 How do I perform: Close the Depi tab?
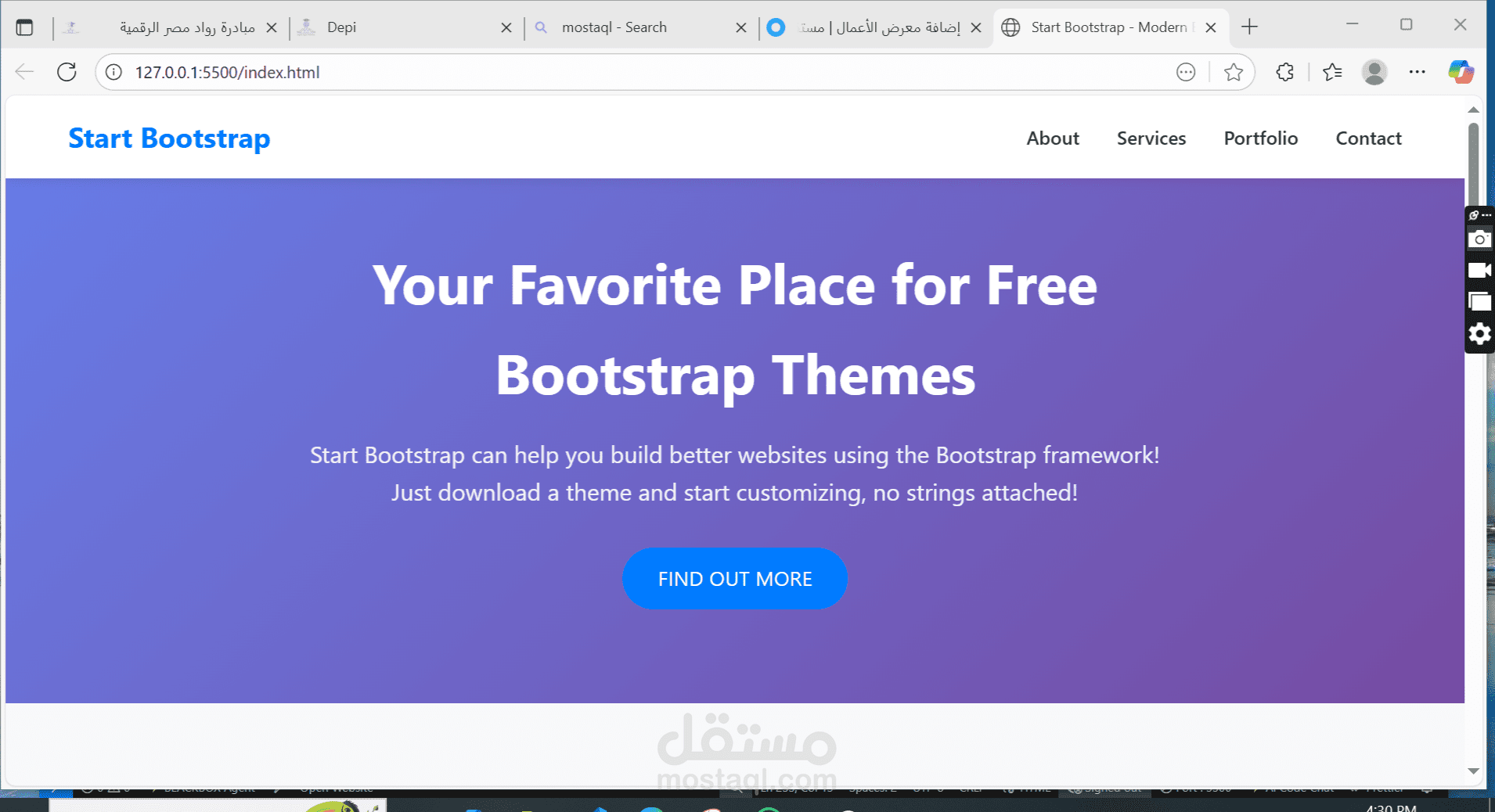(x=506, y=27)
